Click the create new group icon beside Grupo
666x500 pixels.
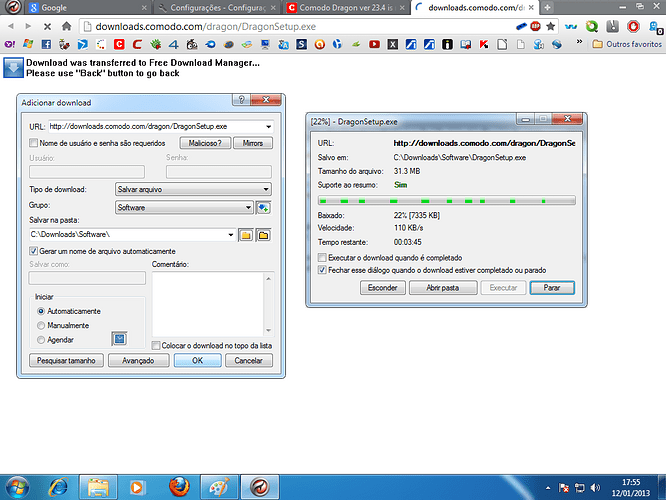tap(263, 208)
